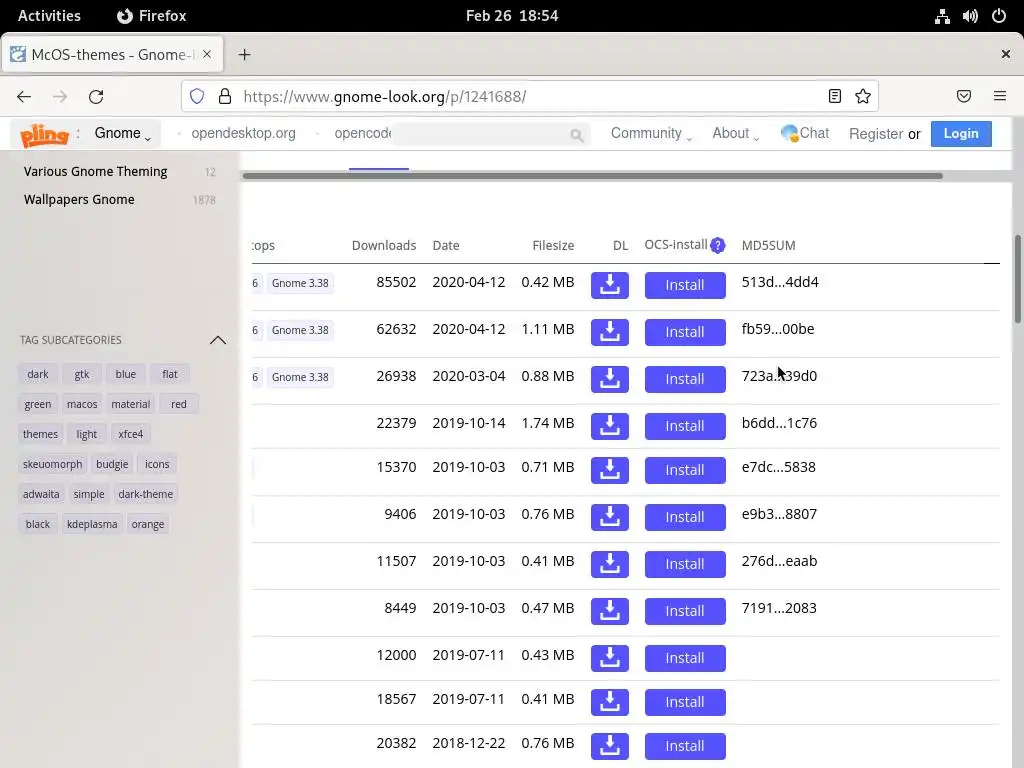The width and height of the screenshot is (1024, 768).
Task: Install the file with MD5 7191...2083
Action: click(x=684, y=611)
